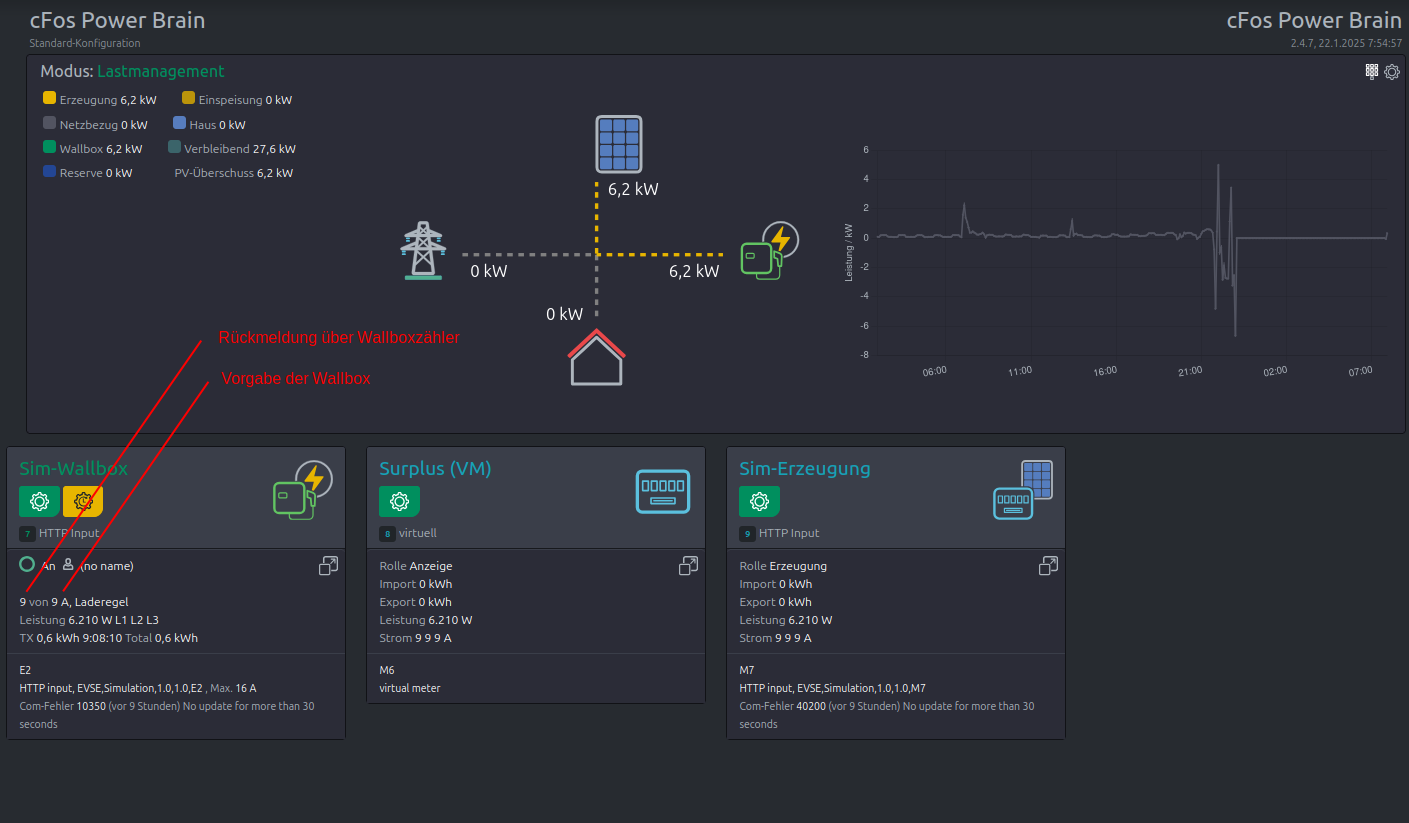Click the cFos Power Brain title at left
1409x823 pixels.
(x=118, y=20)
